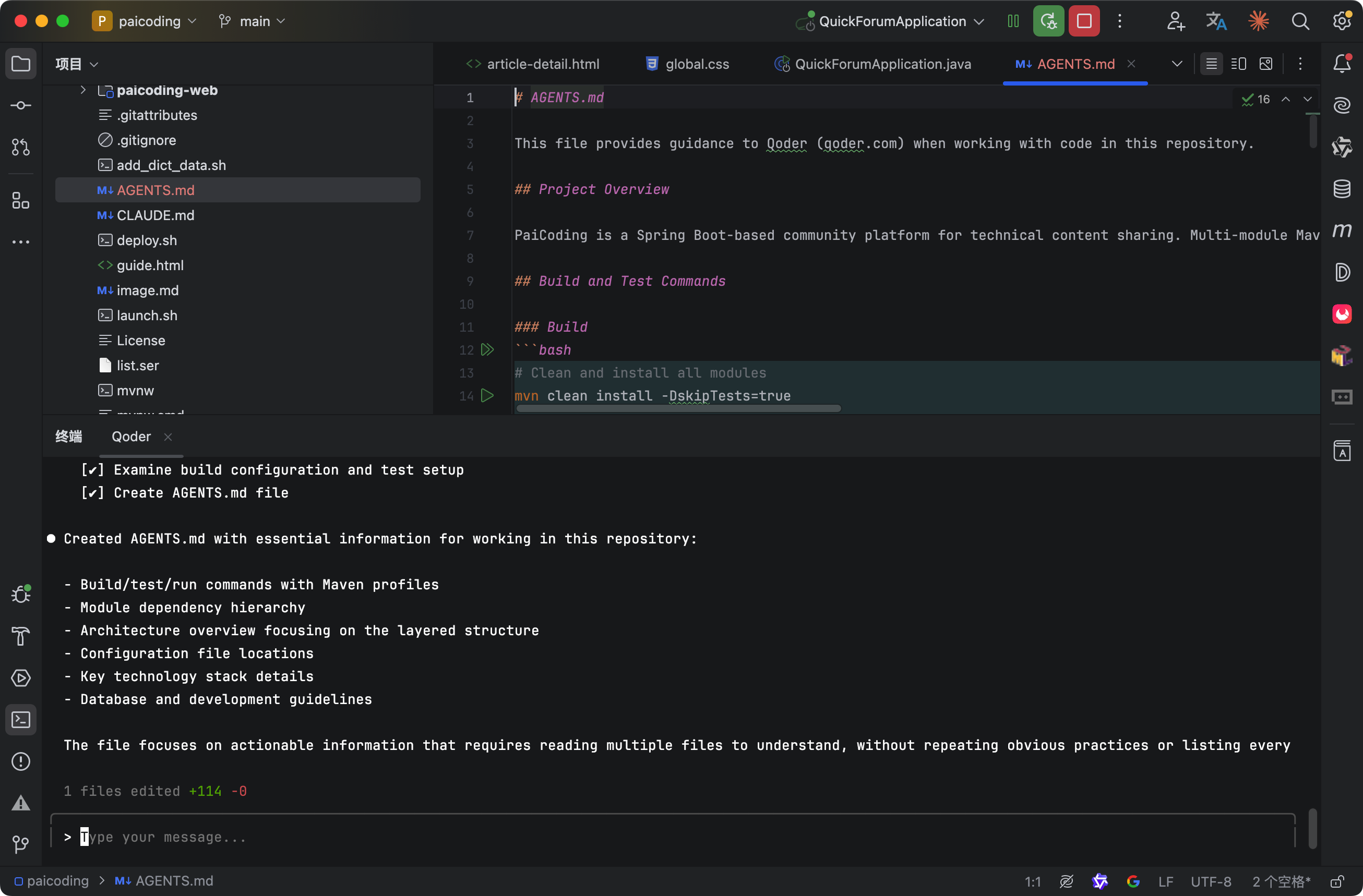This screenshot has height=896, width=1363.
Task: Switch to editor and preview mode
Action: [1239, 64]
